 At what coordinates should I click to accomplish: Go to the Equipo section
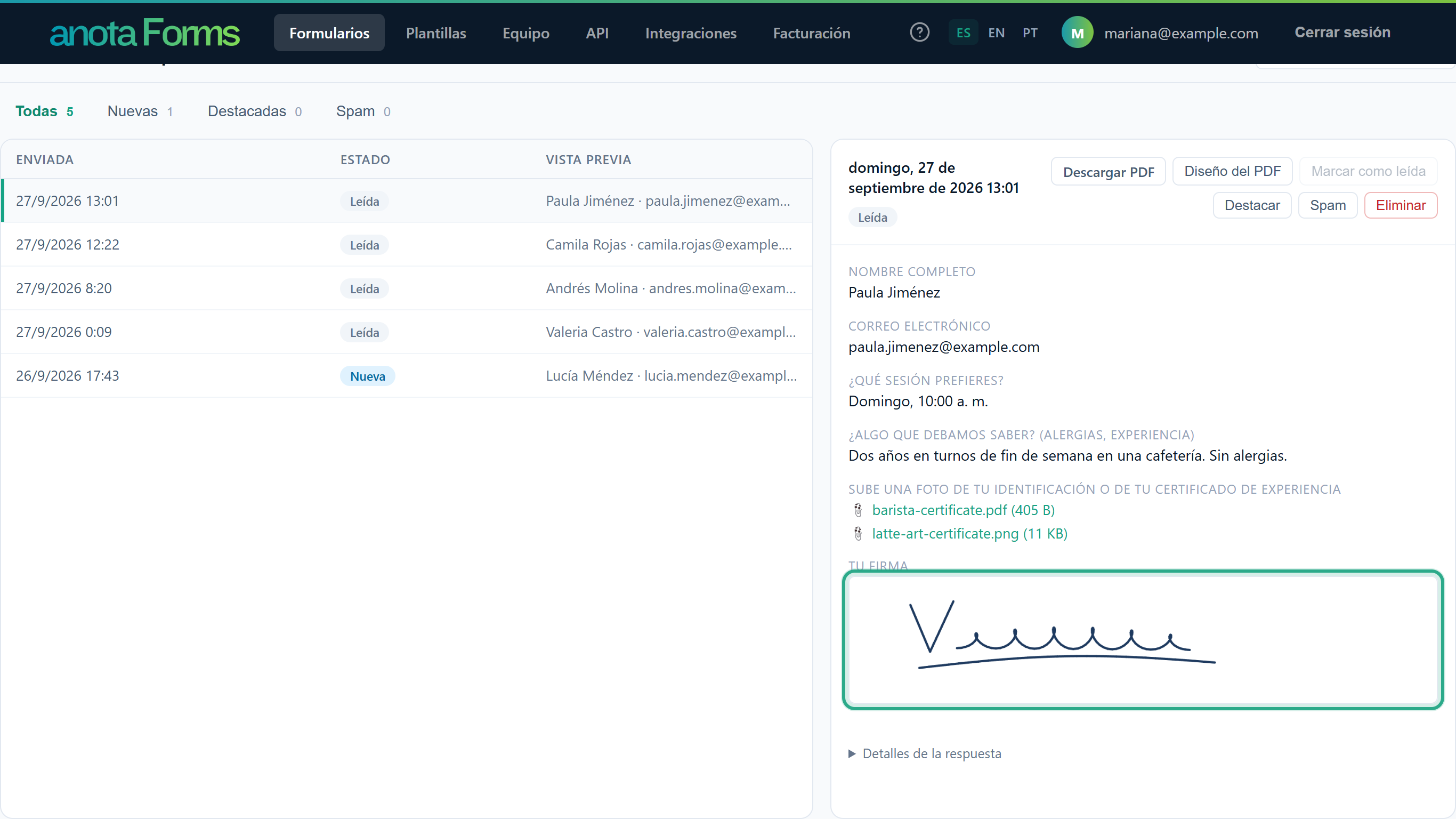[x=525, y=33]
